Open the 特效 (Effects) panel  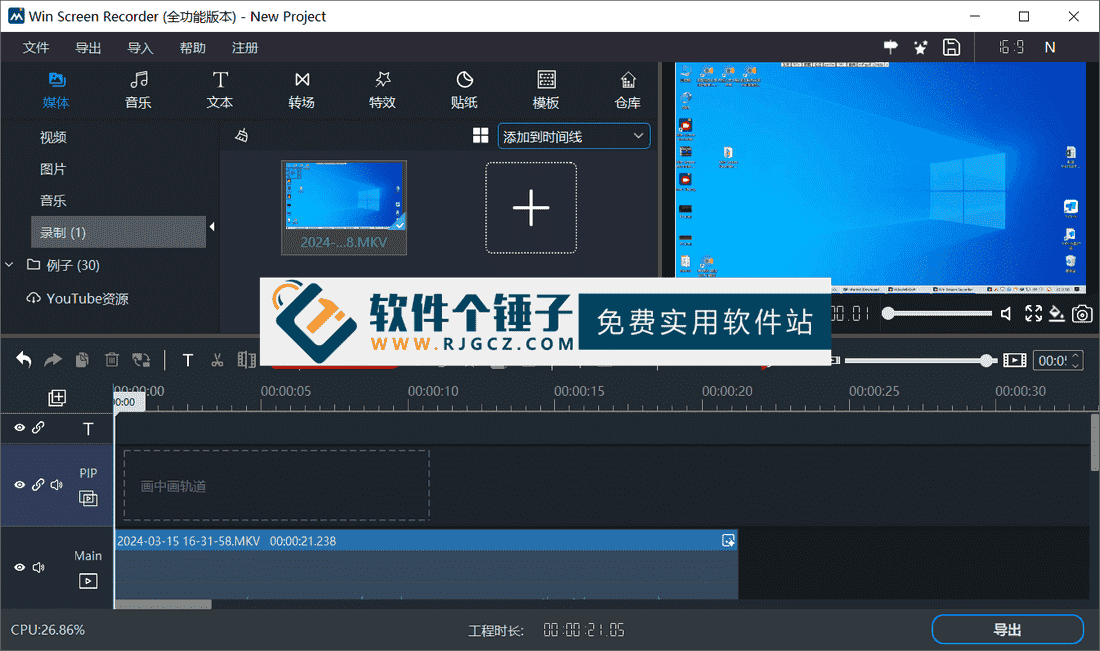coord(382,90)
